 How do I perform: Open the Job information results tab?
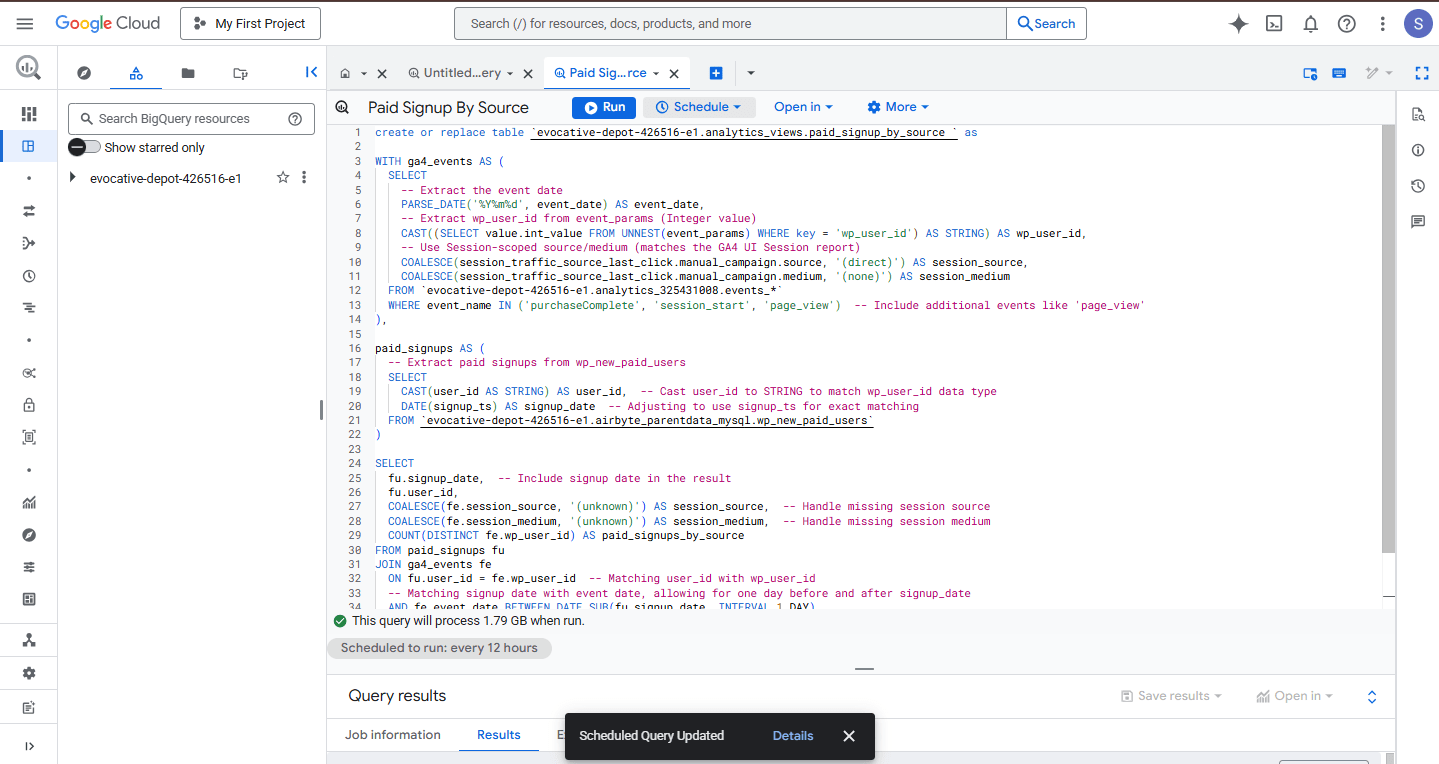pyautogui.click(x=393, y=735)
